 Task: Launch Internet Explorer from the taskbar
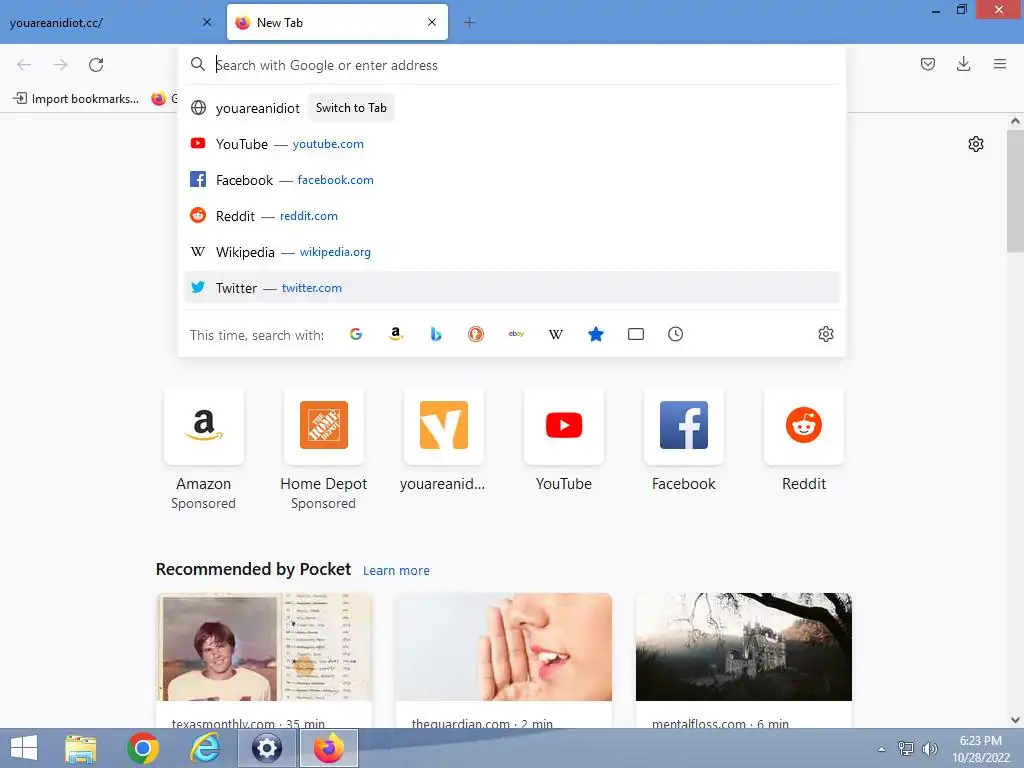205,748
